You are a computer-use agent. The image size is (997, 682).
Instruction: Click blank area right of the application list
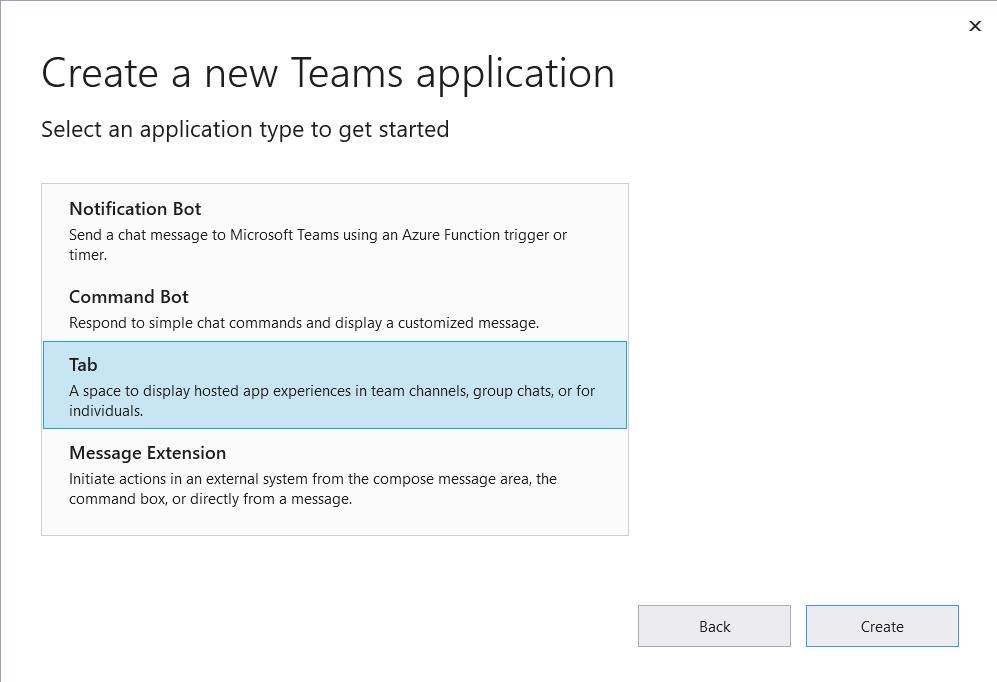tap(810, 360)
